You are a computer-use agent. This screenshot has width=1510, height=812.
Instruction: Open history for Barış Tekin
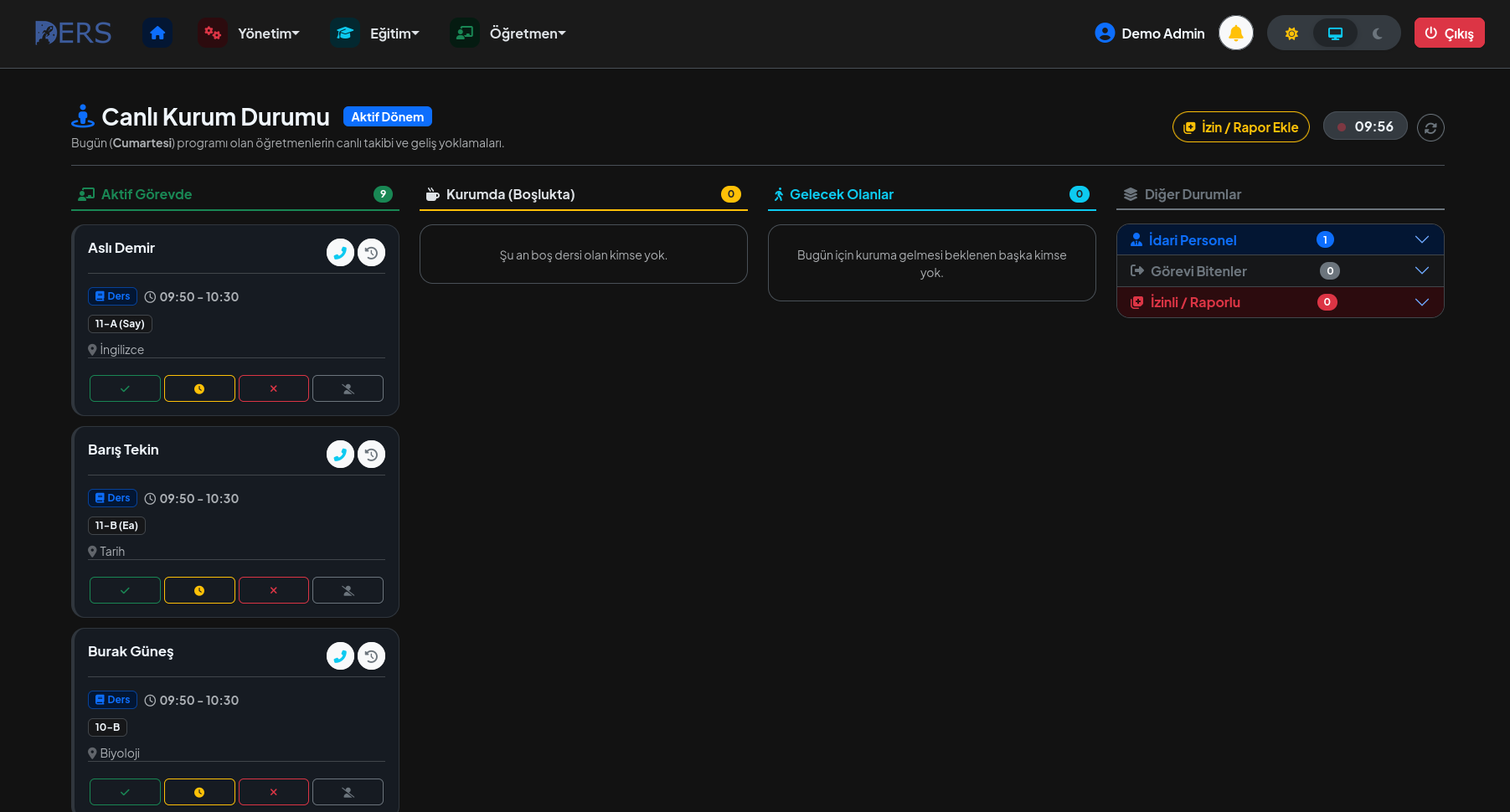coord(372,455)
